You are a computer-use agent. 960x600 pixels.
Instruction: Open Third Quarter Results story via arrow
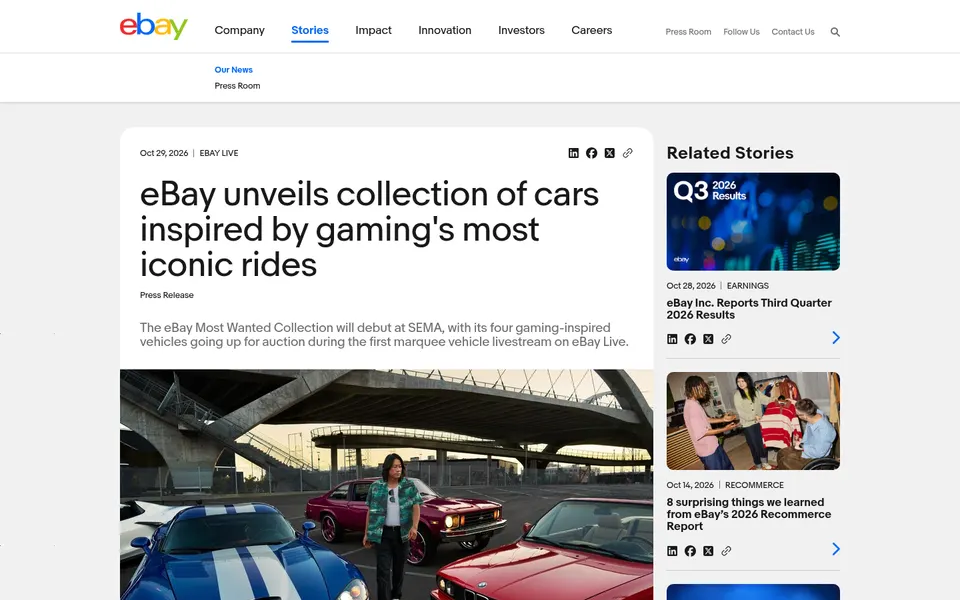pyautogui.click(x=836, y=337)
